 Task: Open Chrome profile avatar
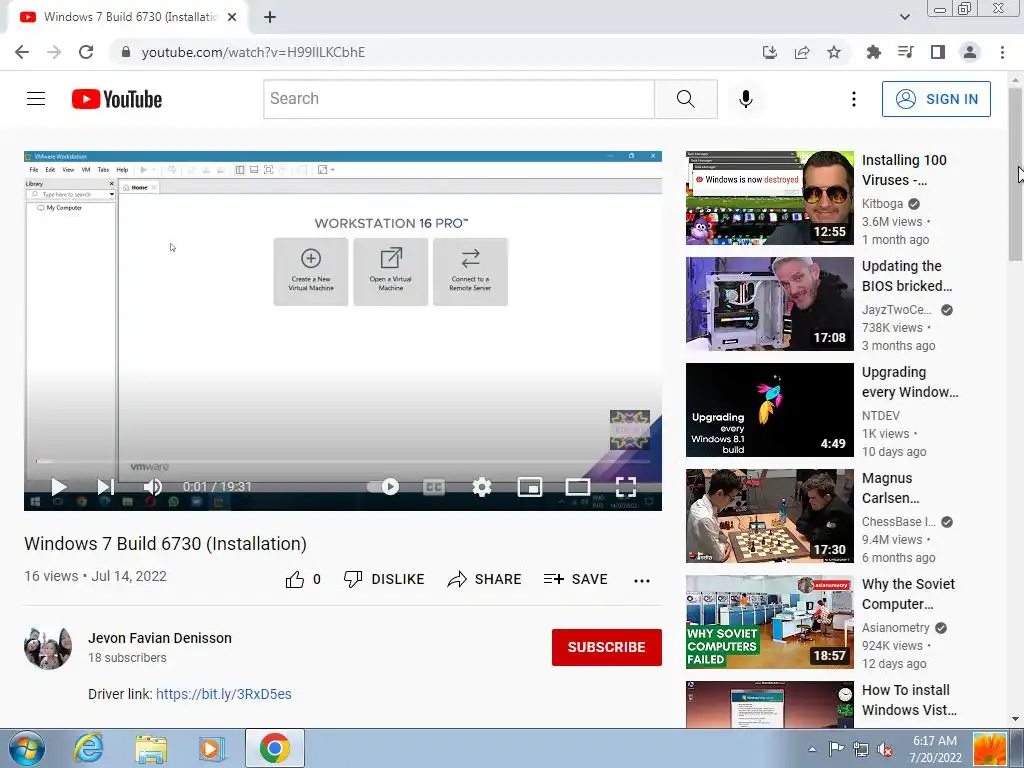(970, 52)
